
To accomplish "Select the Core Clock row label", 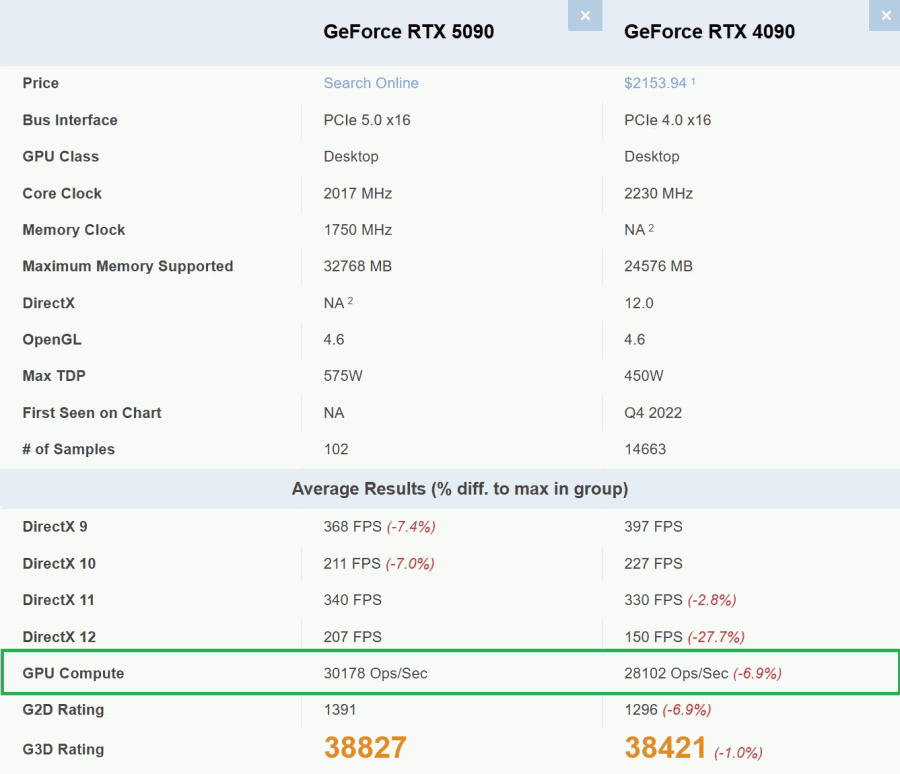I will 62,194.
